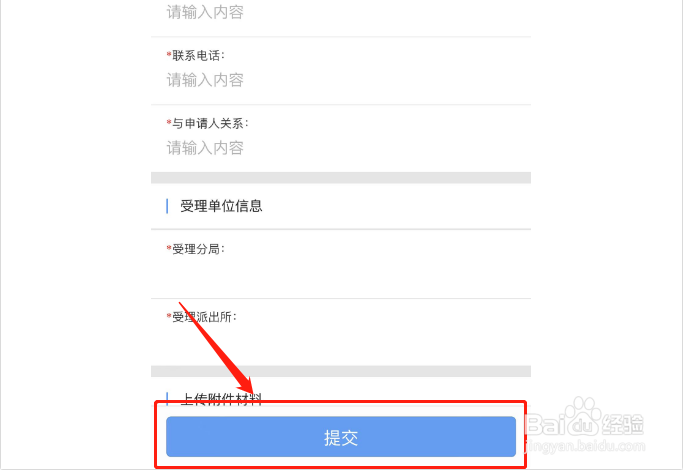Click the 上传附件材料 section heading
Image resolution: width=683 pixels, height=470 pixels.
(221, 398)
